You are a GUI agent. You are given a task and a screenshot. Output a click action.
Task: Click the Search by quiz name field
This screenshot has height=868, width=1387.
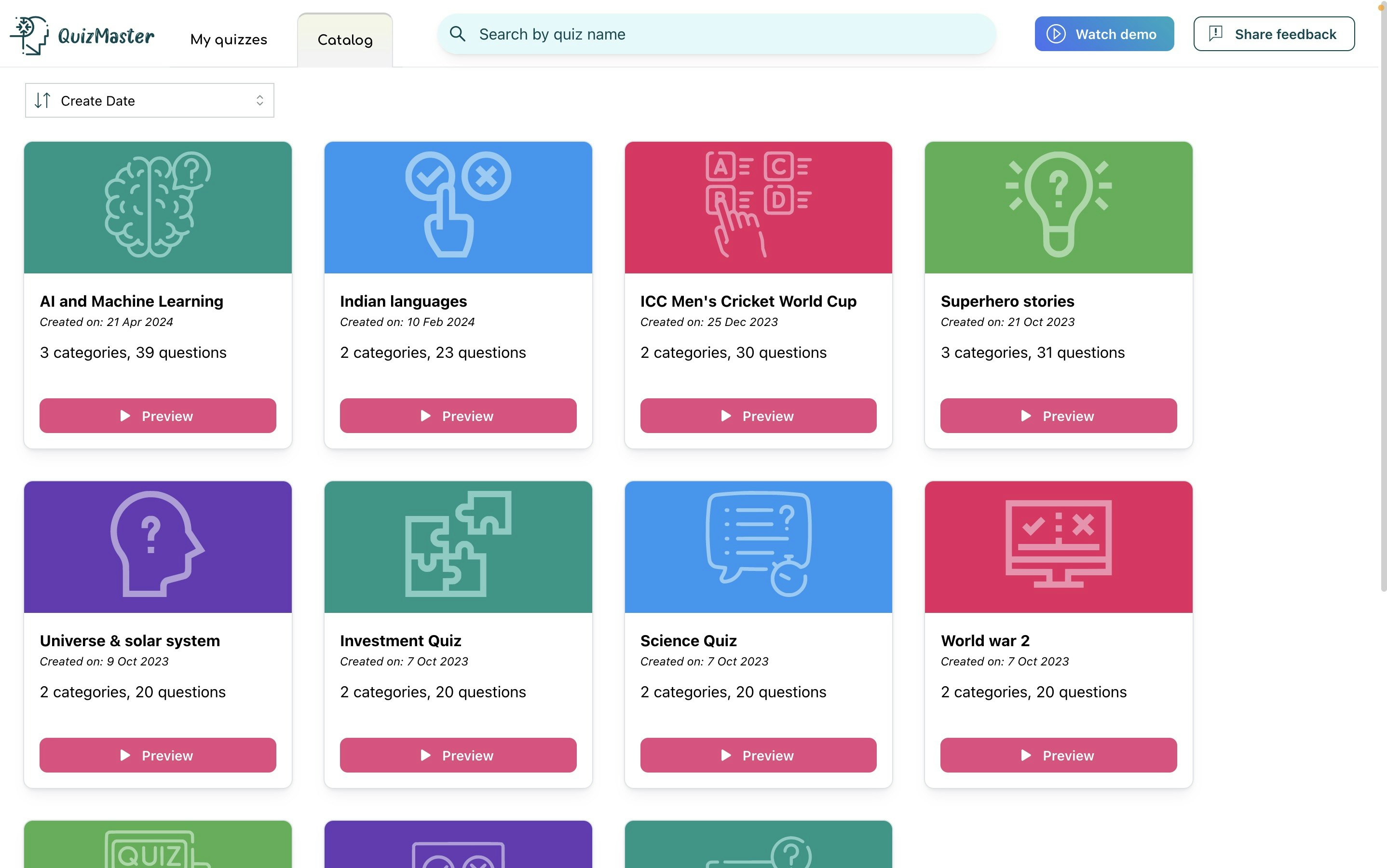pyautogui.click(x=716, y=34)
